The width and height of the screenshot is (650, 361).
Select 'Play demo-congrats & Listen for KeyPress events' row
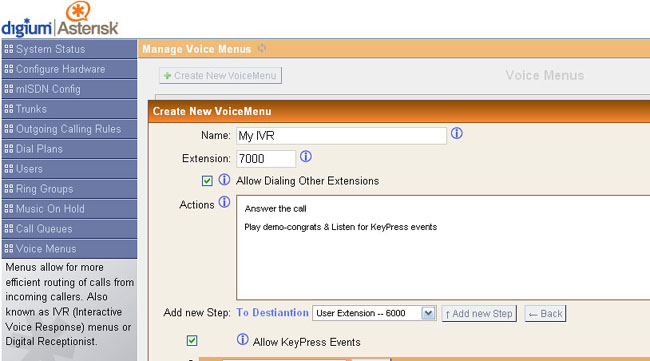[340, 227]
